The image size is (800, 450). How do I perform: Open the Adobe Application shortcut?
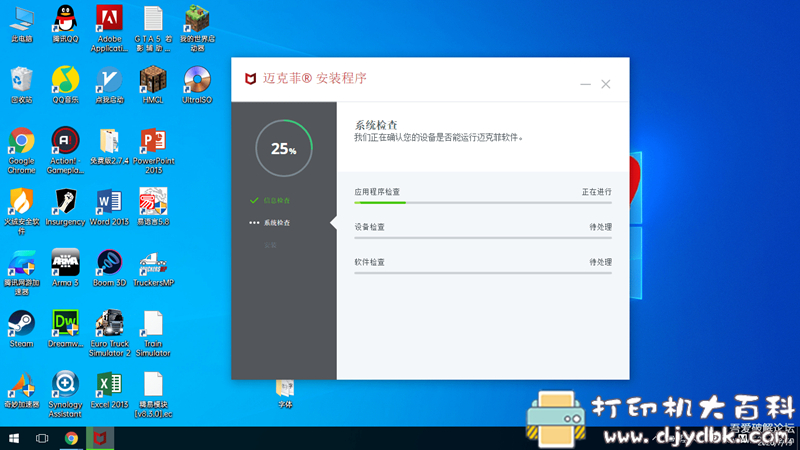click(109, 29)
